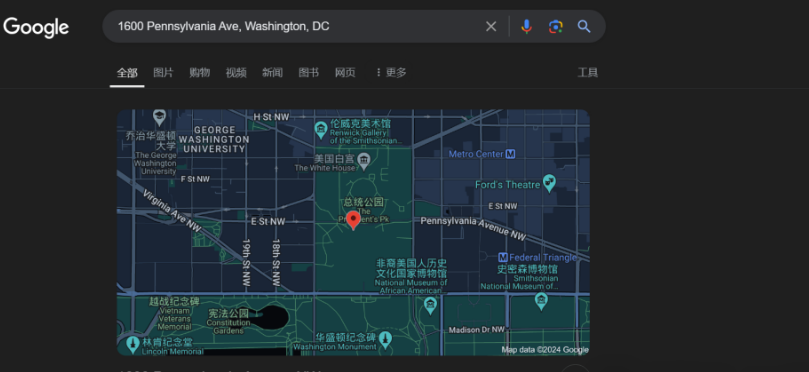Switch to the 图片 (Images) tab
The image size is (809, 372).
[163, 73]
